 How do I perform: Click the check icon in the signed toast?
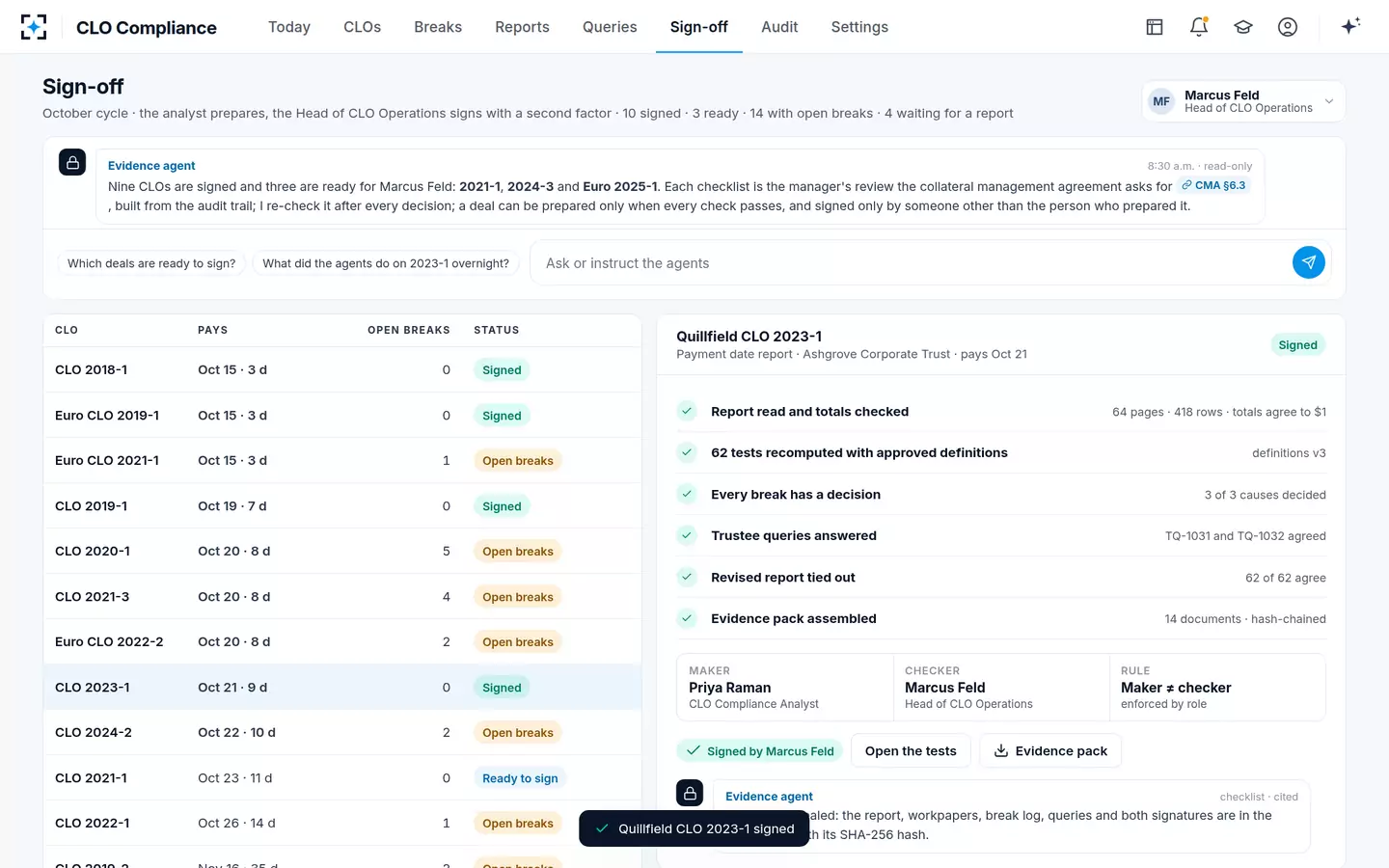coord(602,828)
